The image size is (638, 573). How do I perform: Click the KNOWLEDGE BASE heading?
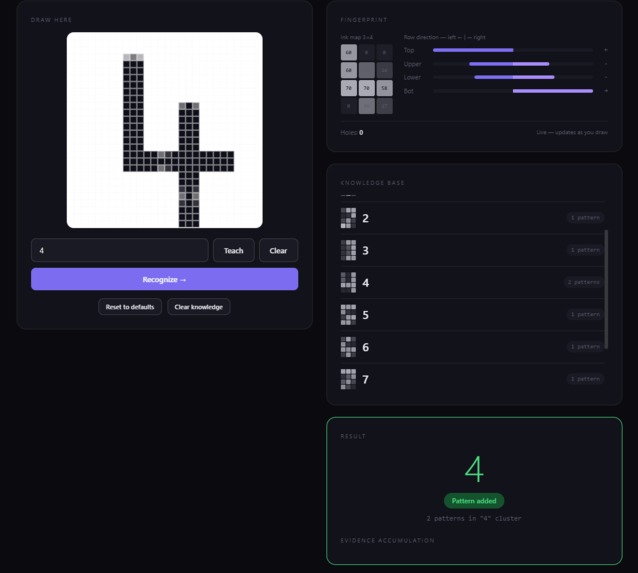(x=373, y=183)
